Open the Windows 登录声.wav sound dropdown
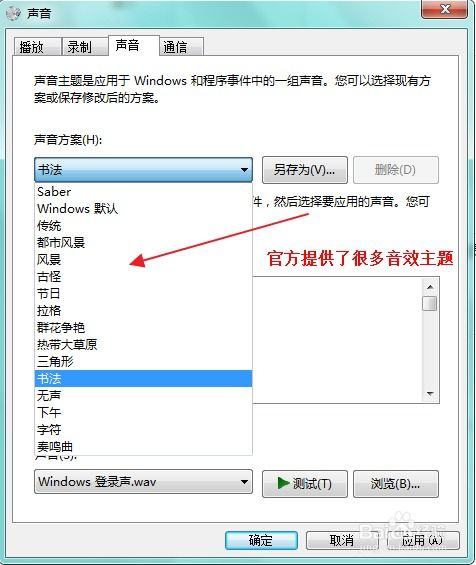 [143, 482]
